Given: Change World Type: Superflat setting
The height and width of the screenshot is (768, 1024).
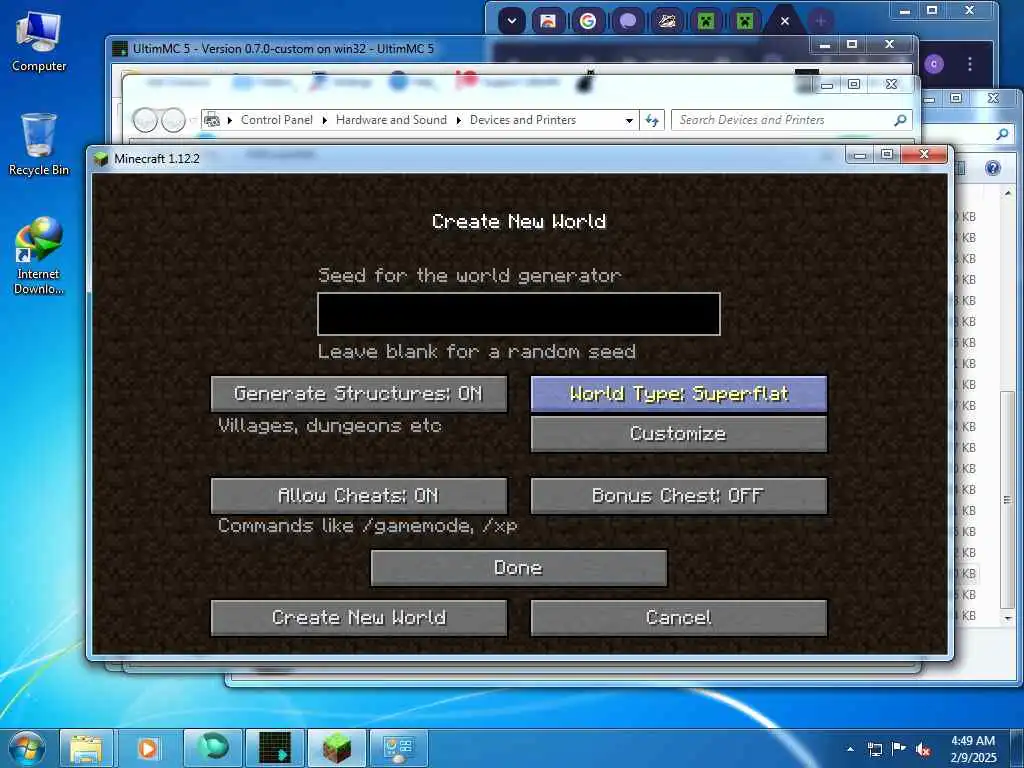Looking at the screenshot, I should 679,394.
